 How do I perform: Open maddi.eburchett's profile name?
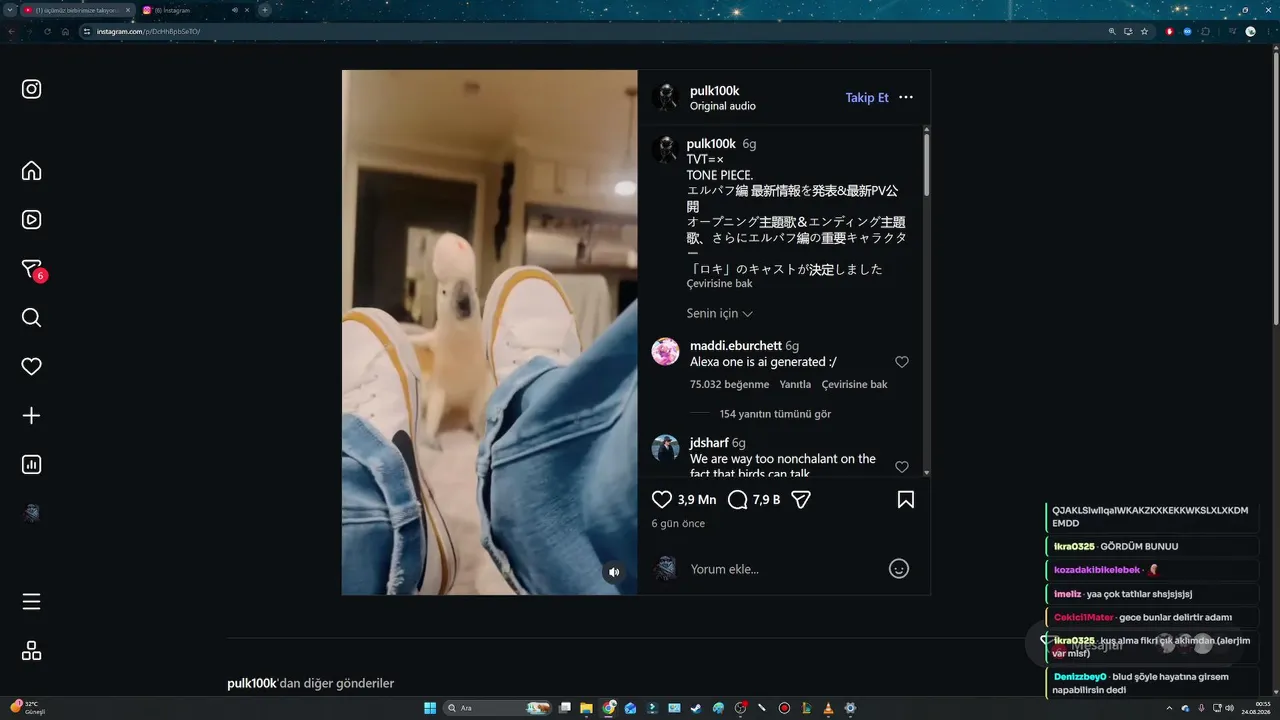[x=736, y=346]
